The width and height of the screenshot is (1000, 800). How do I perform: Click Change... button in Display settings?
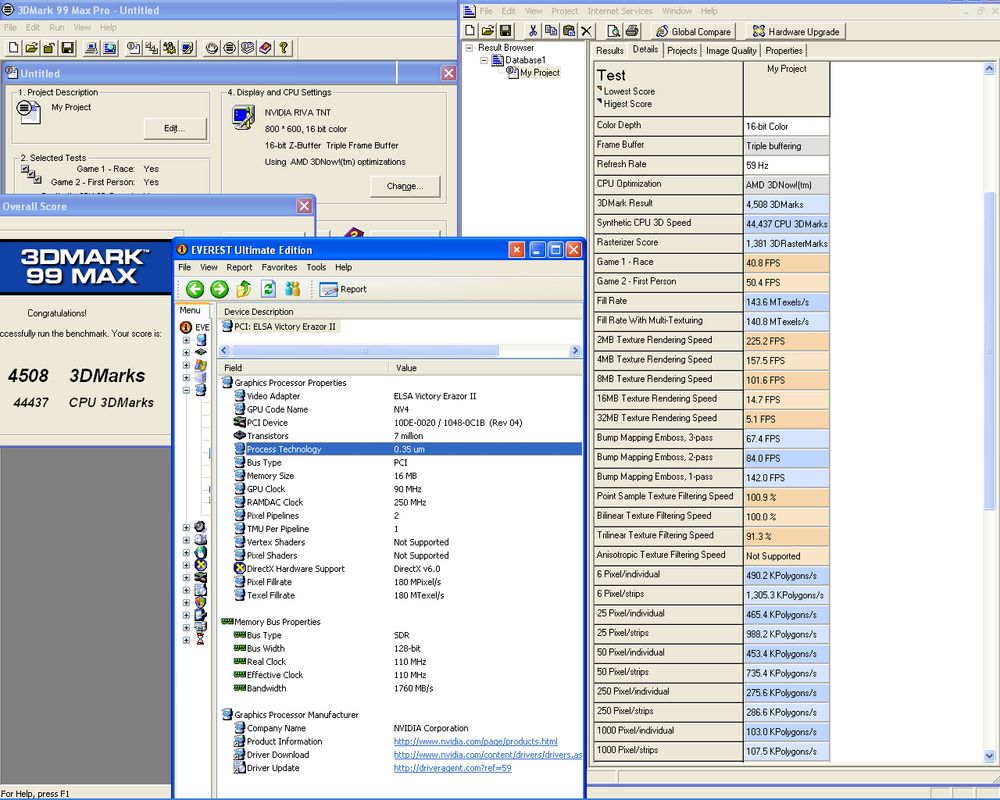point(405,186)
